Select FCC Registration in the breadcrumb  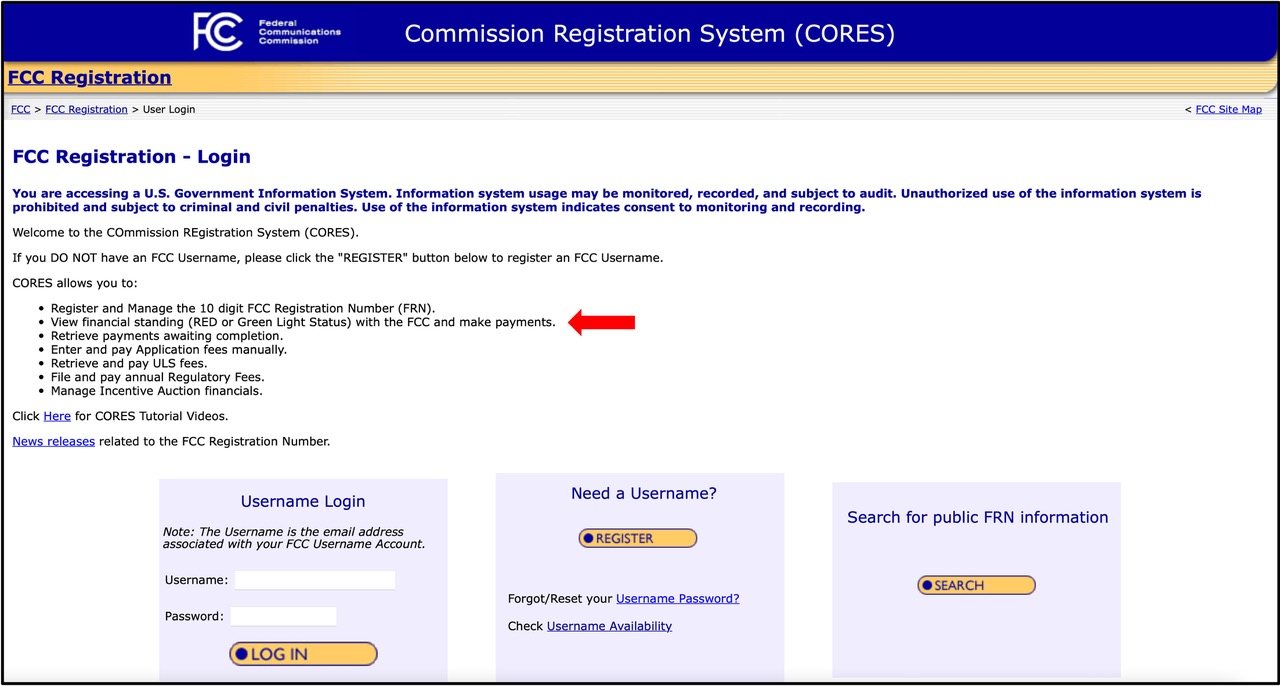click(86, 109)
